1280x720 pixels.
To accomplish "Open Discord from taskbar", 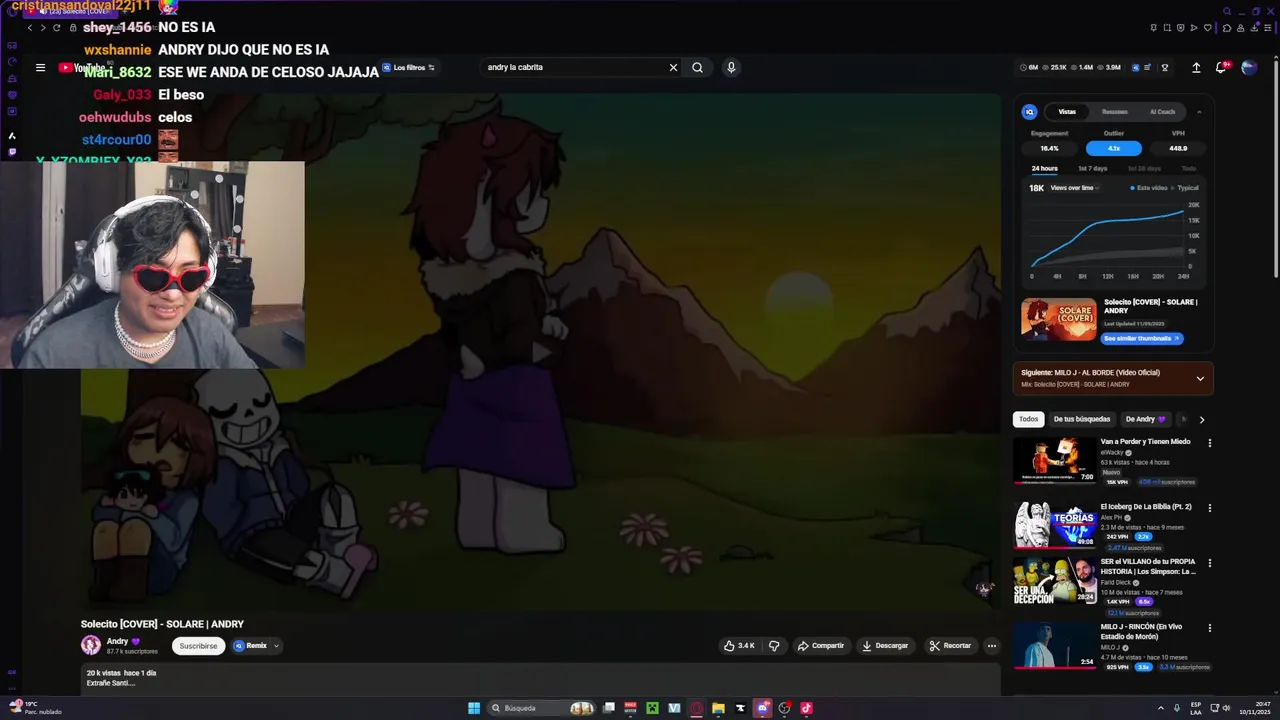I will [x=762, y=708].
